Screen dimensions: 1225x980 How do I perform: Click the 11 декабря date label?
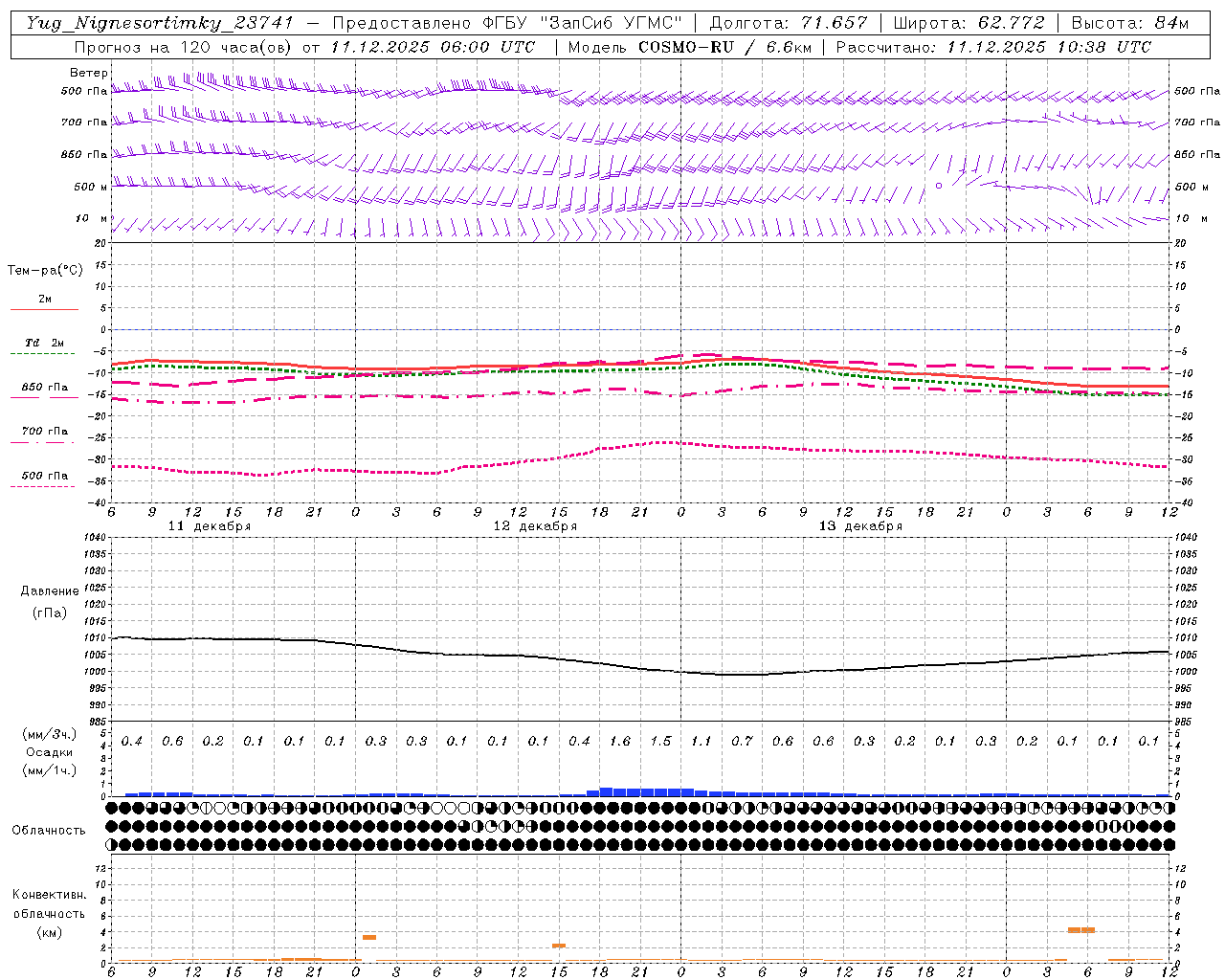[210, 526]
